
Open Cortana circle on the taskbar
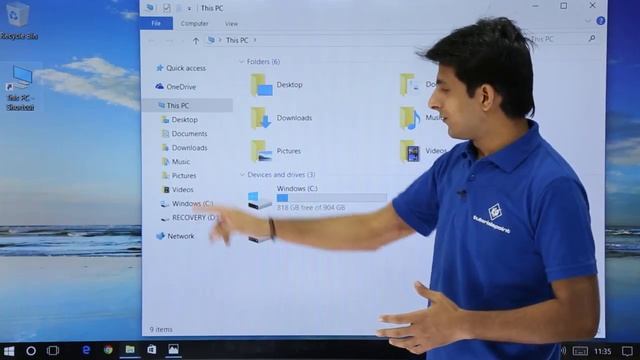(x=31, y=351)
